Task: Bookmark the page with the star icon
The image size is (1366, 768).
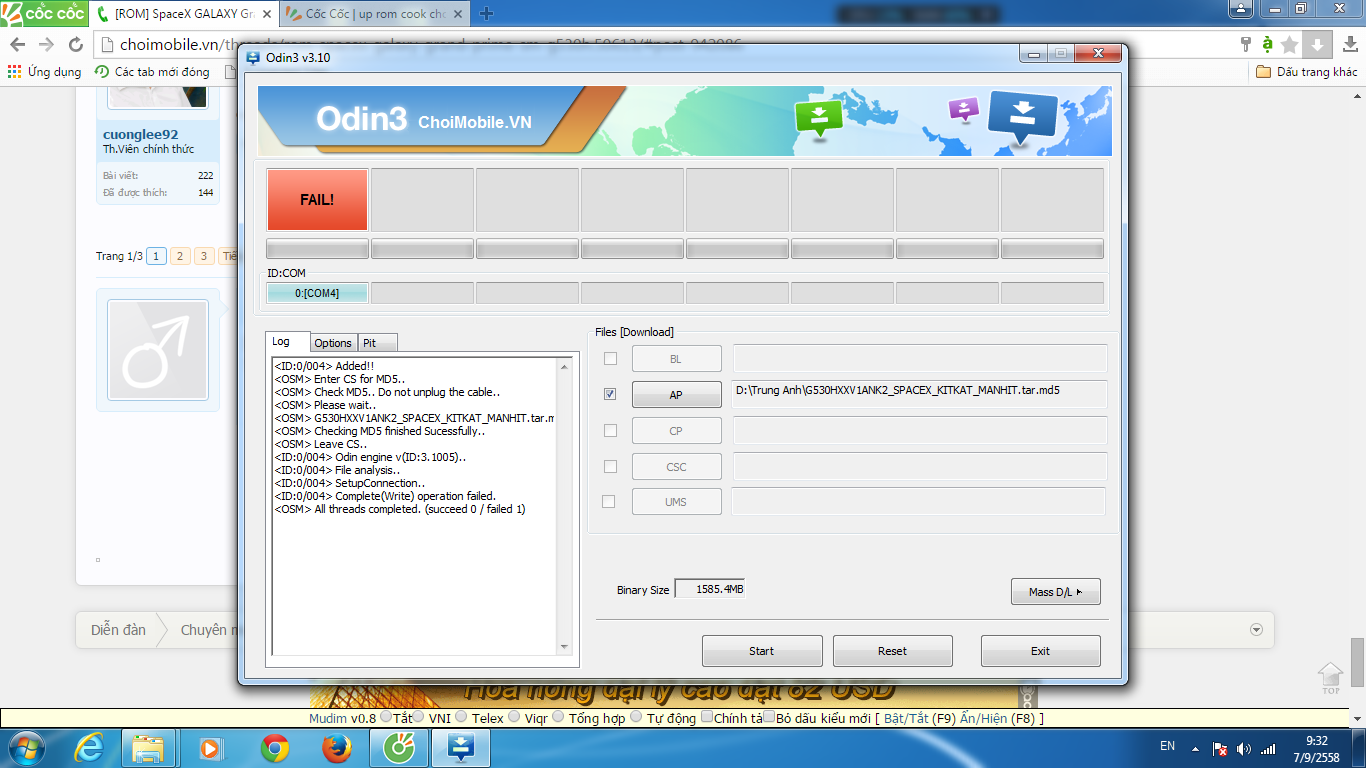Action: click(x=1290, y=45)
